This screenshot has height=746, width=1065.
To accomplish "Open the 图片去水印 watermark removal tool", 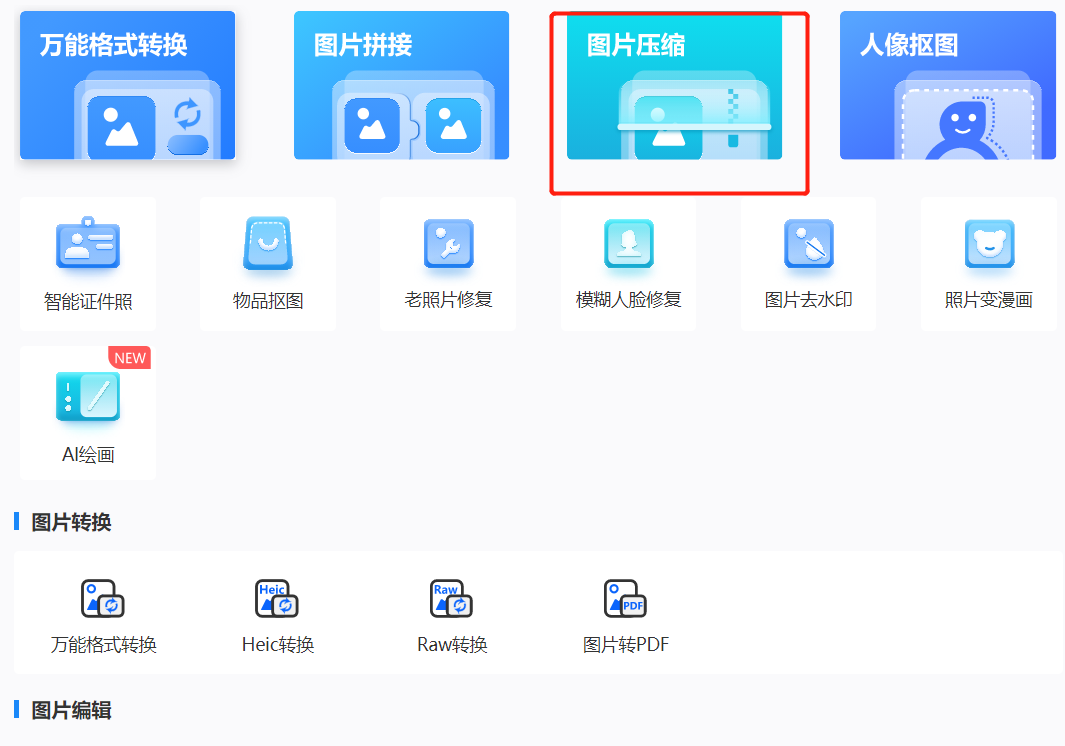I will pyautogui.click(x=808, y=263).
